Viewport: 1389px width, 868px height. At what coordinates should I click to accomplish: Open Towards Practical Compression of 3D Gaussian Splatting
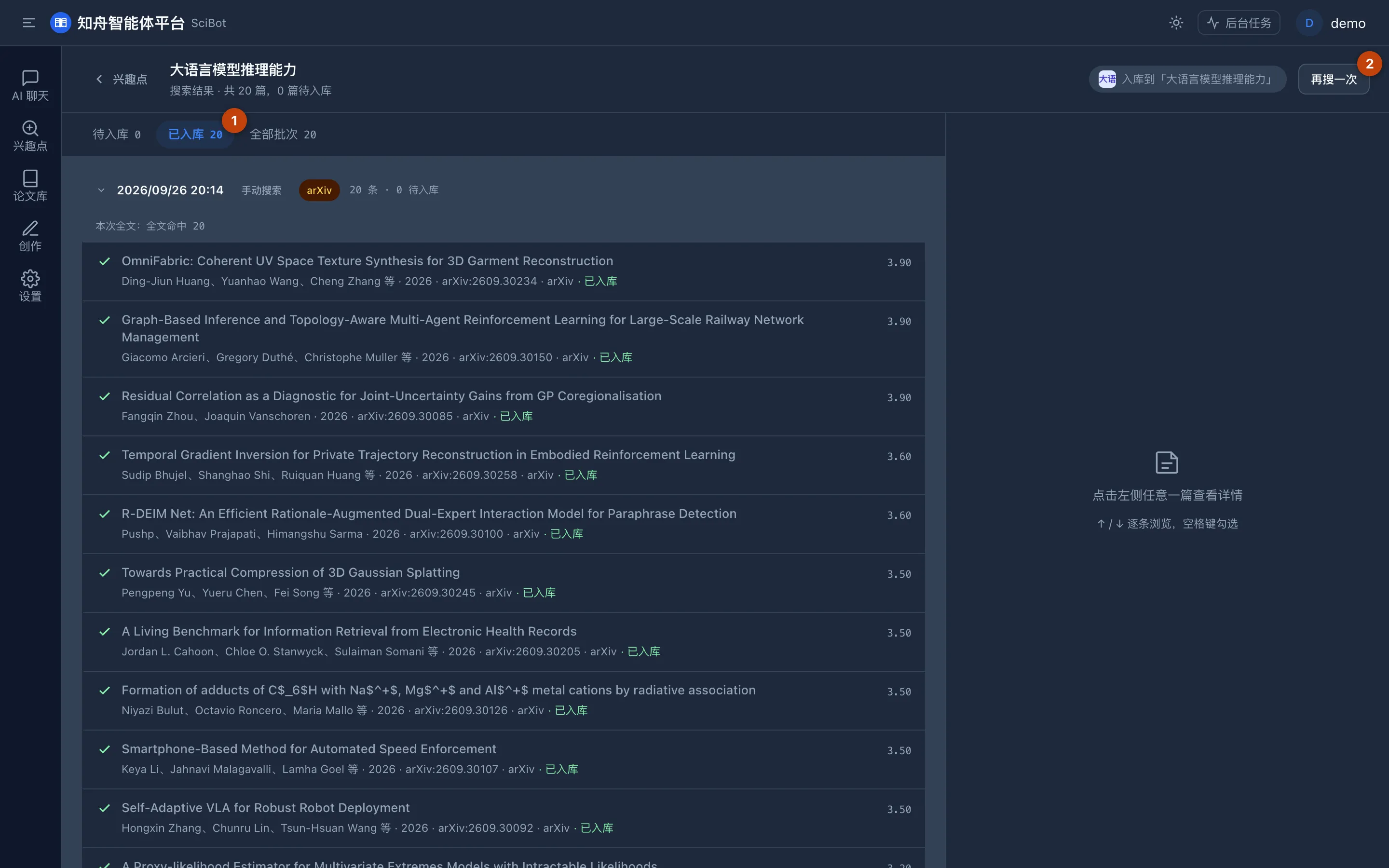click(503, 583)
